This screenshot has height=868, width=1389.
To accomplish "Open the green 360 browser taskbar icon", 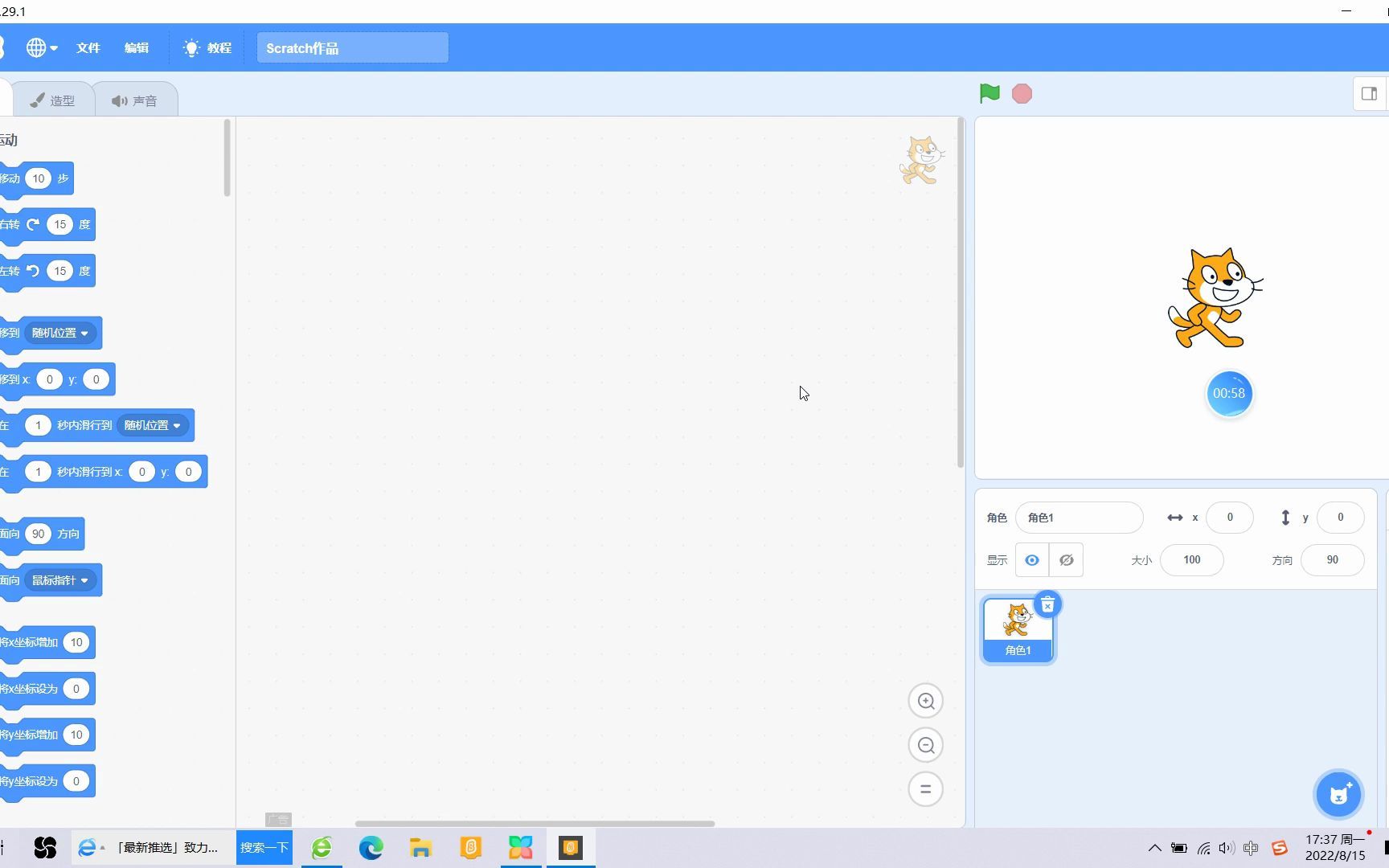I will [x=322, y=848].
